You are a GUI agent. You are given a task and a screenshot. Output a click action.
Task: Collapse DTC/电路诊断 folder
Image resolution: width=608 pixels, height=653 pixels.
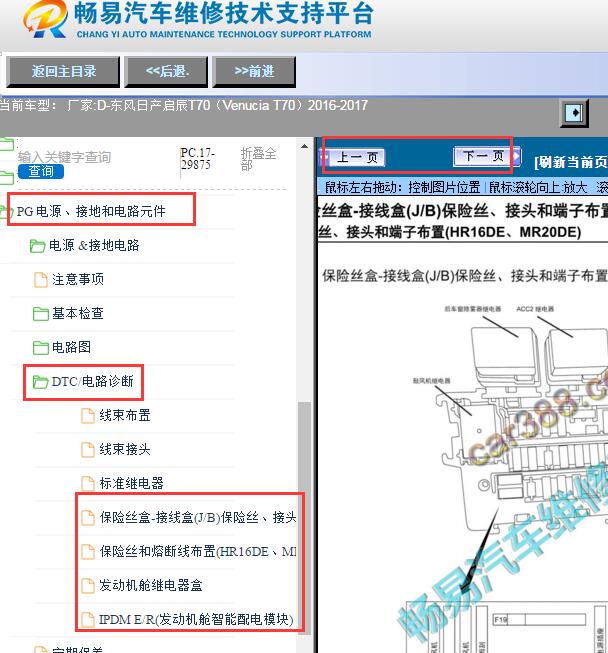pyautogui.click(x=92, y=381)
